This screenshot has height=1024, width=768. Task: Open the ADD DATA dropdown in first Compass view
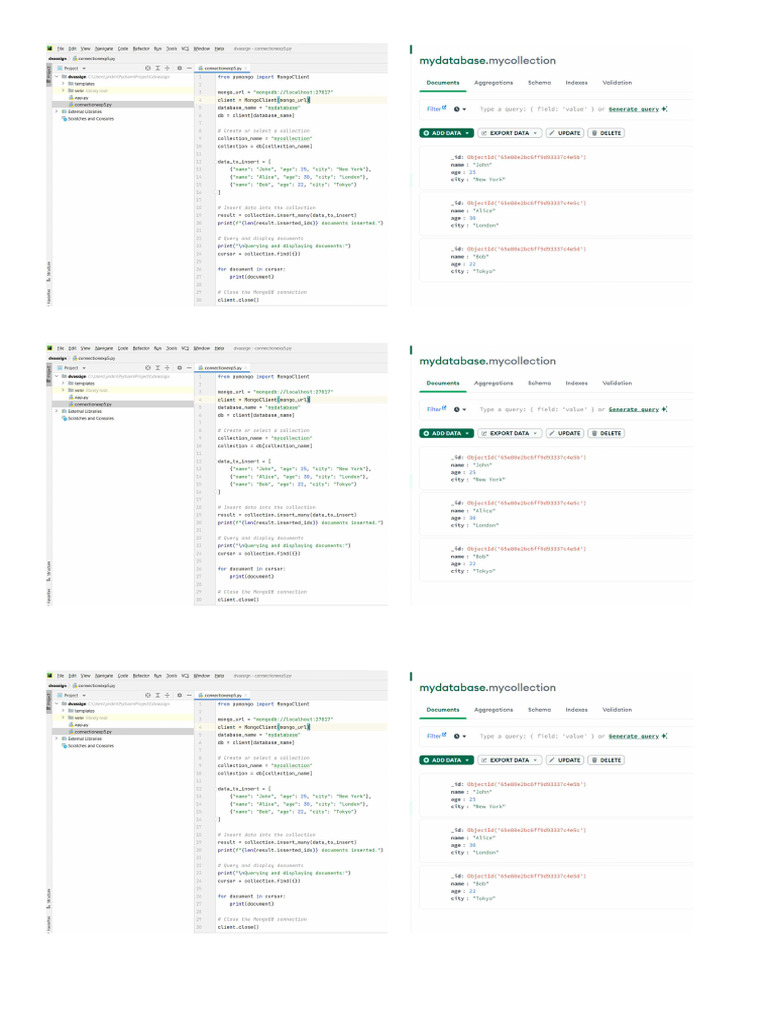tap(447, 133)
